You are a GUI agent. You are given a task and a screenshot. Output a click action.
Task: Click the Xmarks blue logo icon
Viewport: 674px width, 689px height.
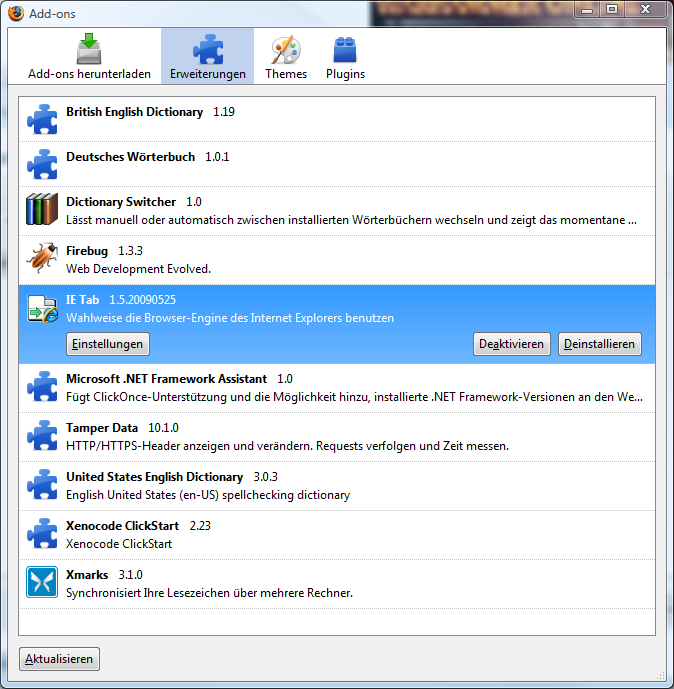(42, 582)
